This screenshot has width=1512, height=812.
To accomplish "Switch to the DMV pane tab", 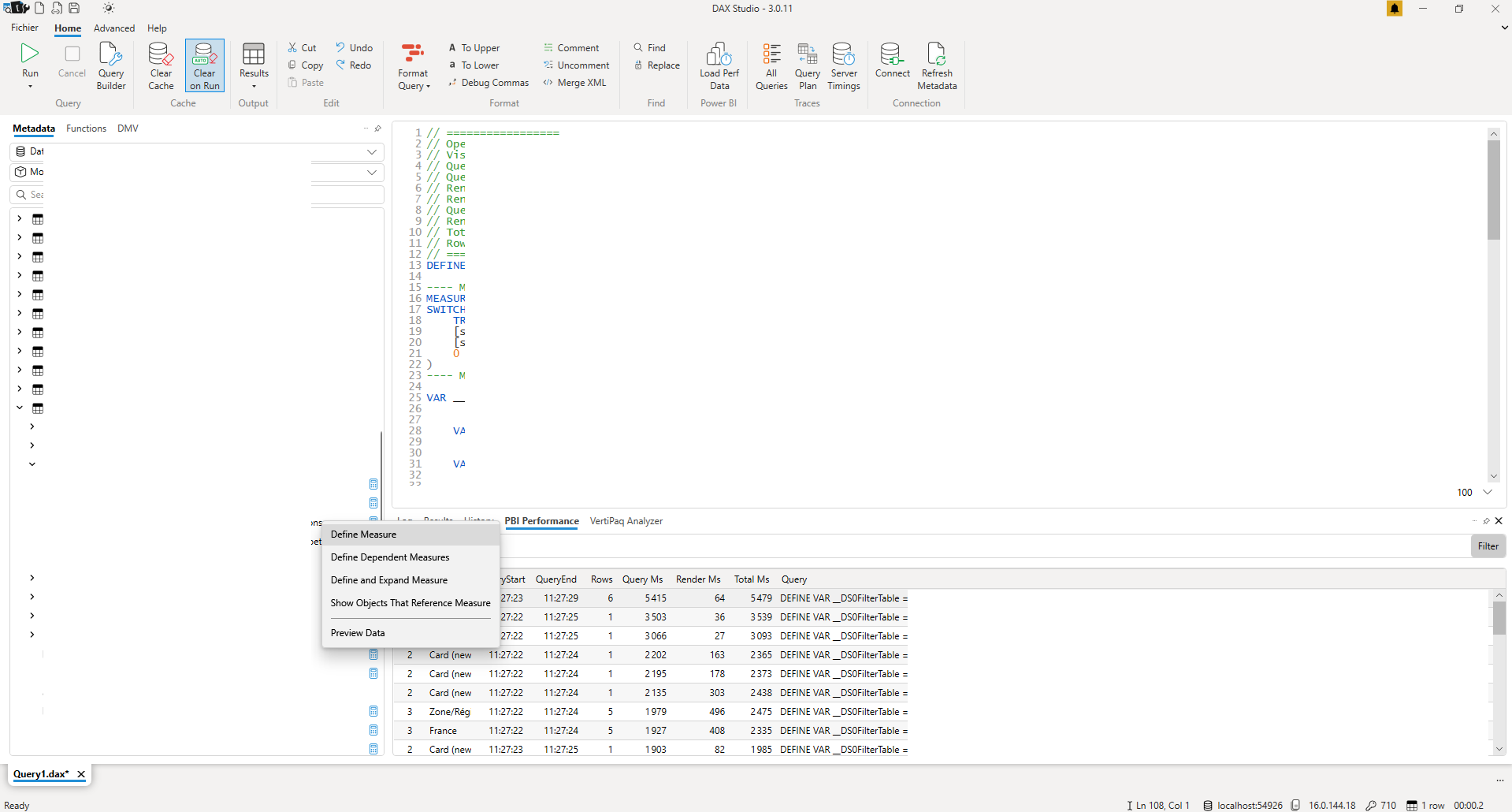I will click(128, 129).
